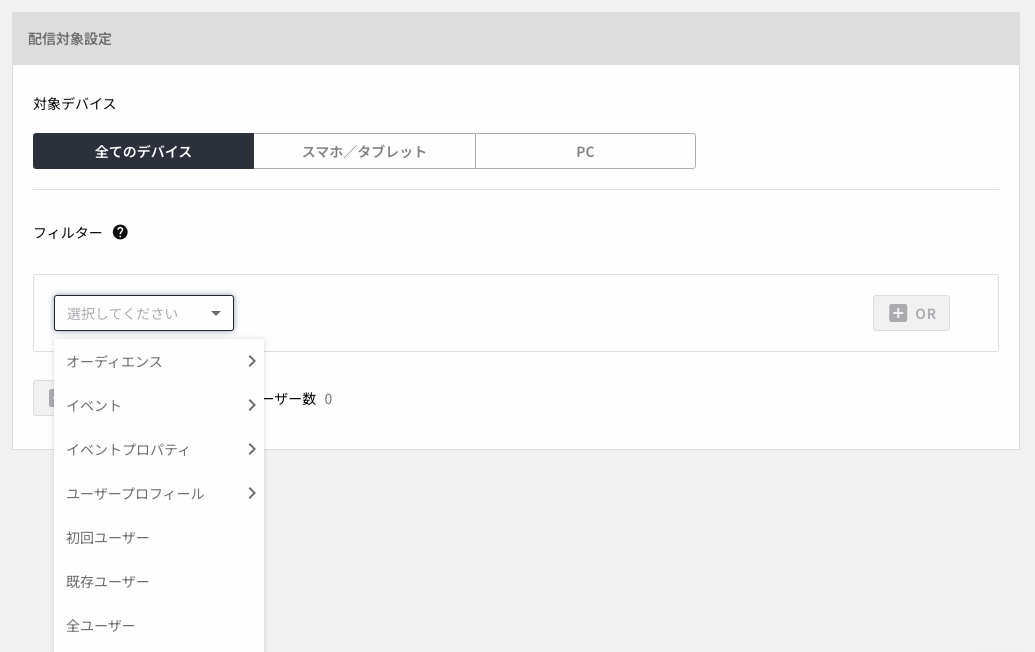Pick 全ユーザー filter option
This screenshot has height=652, width=1035.
(158, 626)
